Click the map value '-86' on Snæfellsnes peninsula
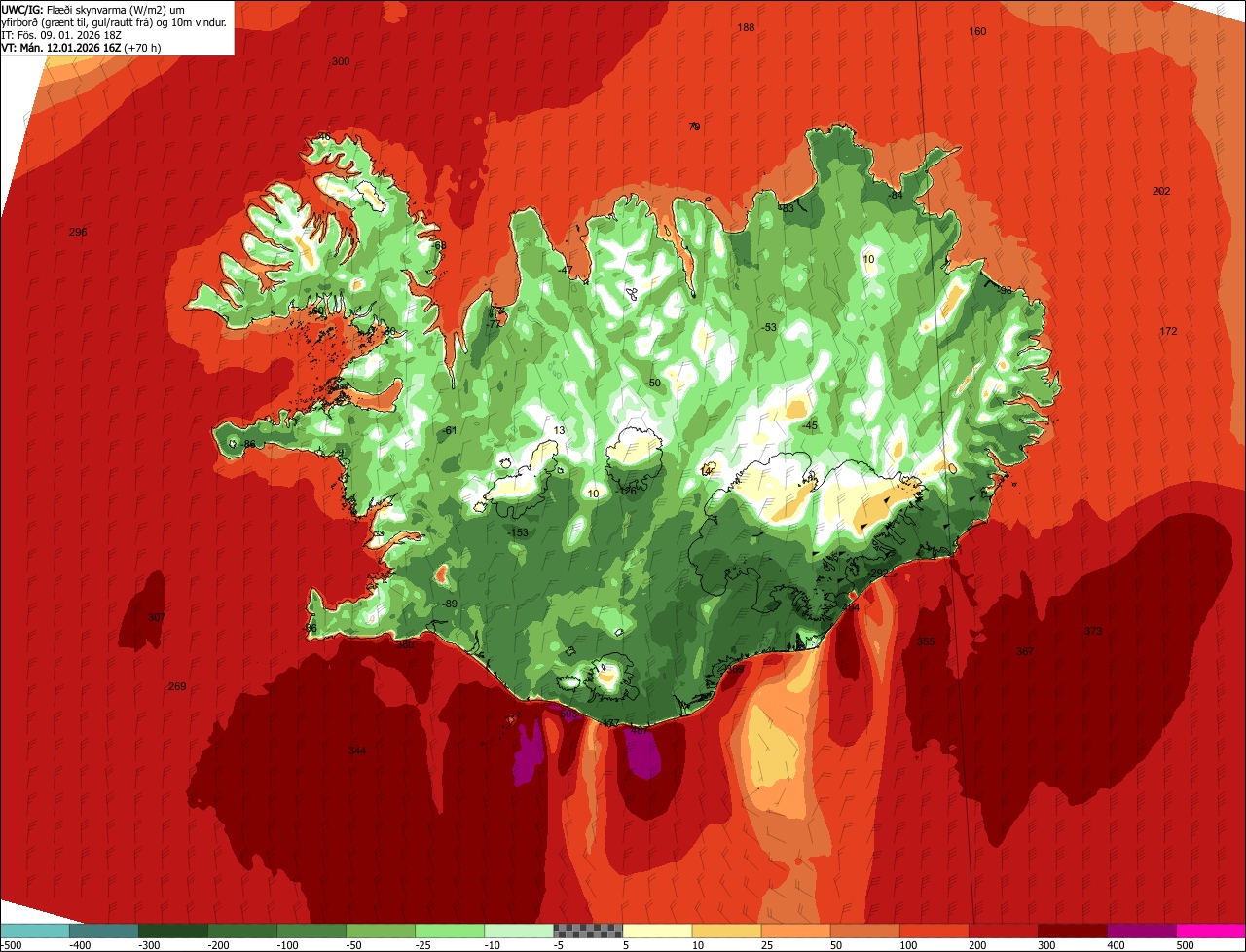 249,444
